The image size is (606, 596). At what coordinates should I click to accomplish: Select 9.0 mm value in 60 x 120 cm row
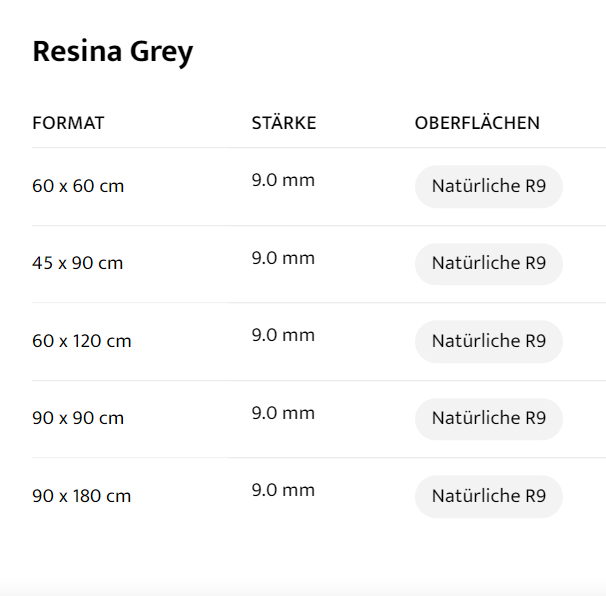283,335
